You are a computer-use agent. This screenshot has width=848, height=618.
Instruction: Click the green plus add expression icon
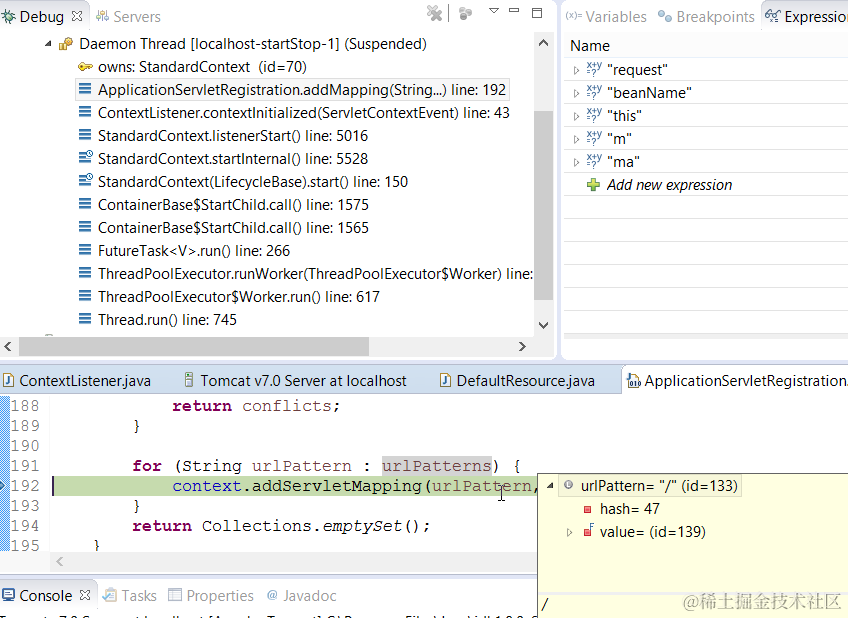(x=593, y=185)
